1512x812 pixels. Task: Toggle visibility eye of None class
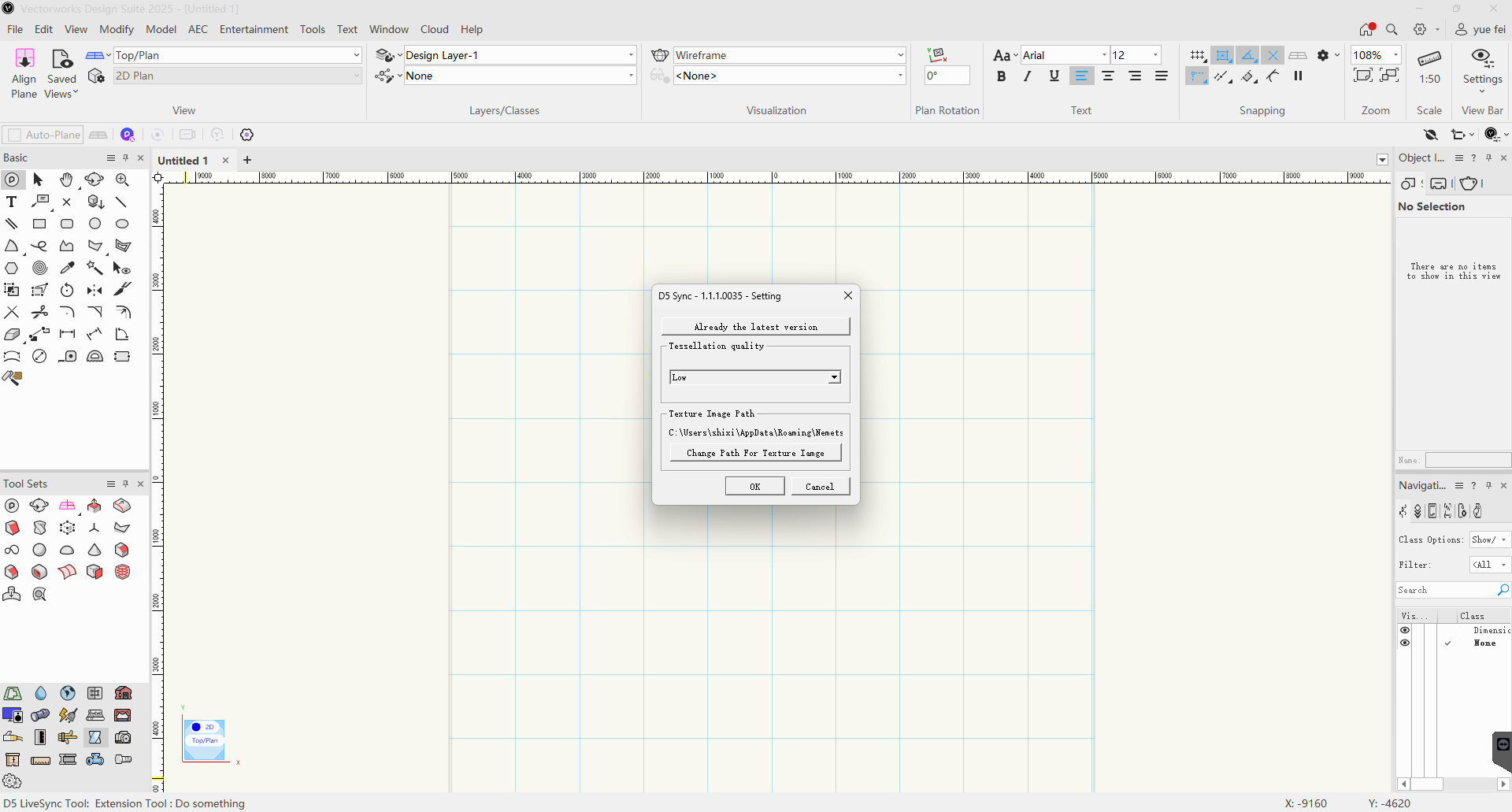pos(1405,643)
